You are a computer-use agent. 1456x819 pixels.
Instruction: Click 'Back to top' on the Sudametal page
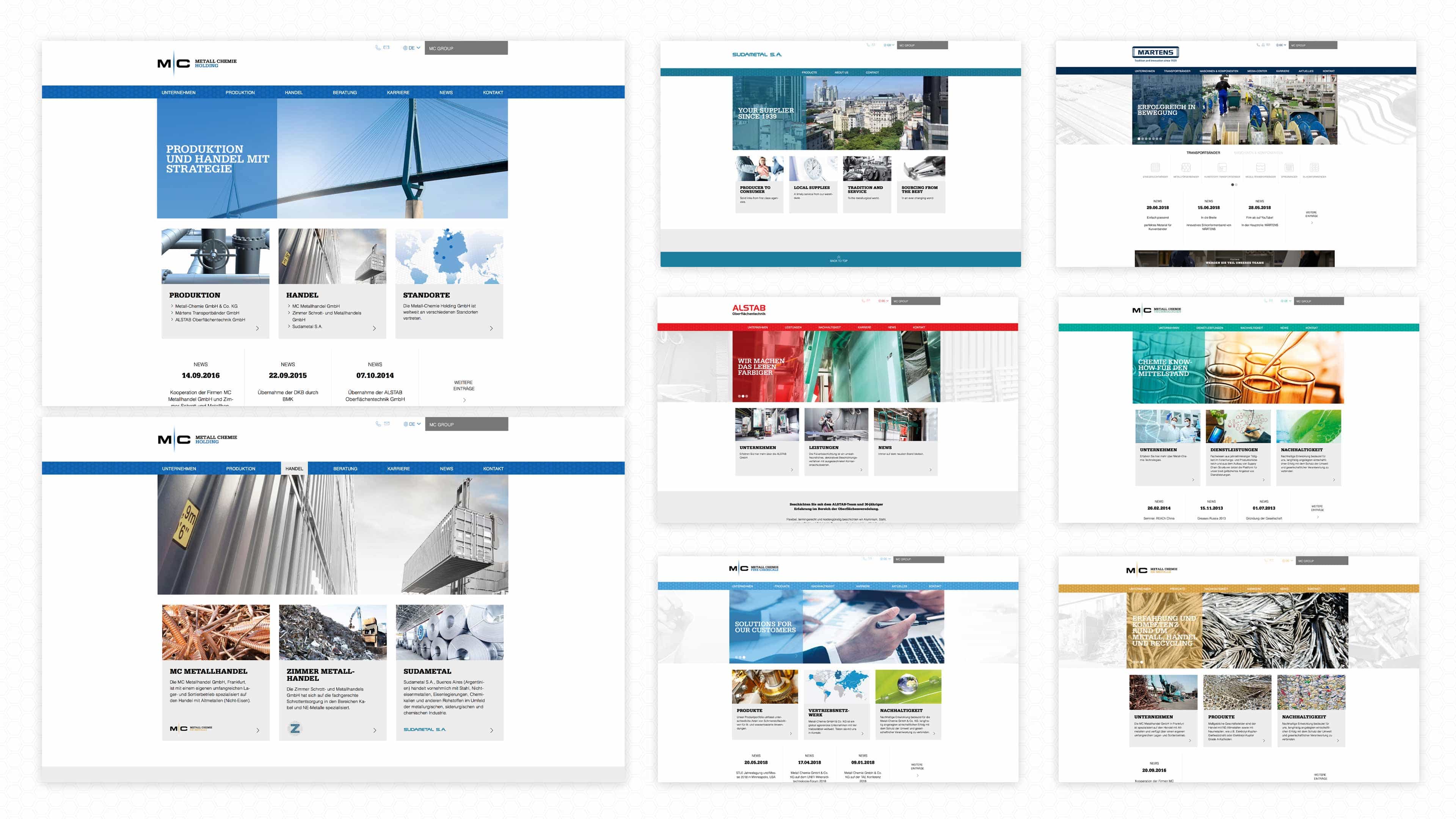(838, 259)
